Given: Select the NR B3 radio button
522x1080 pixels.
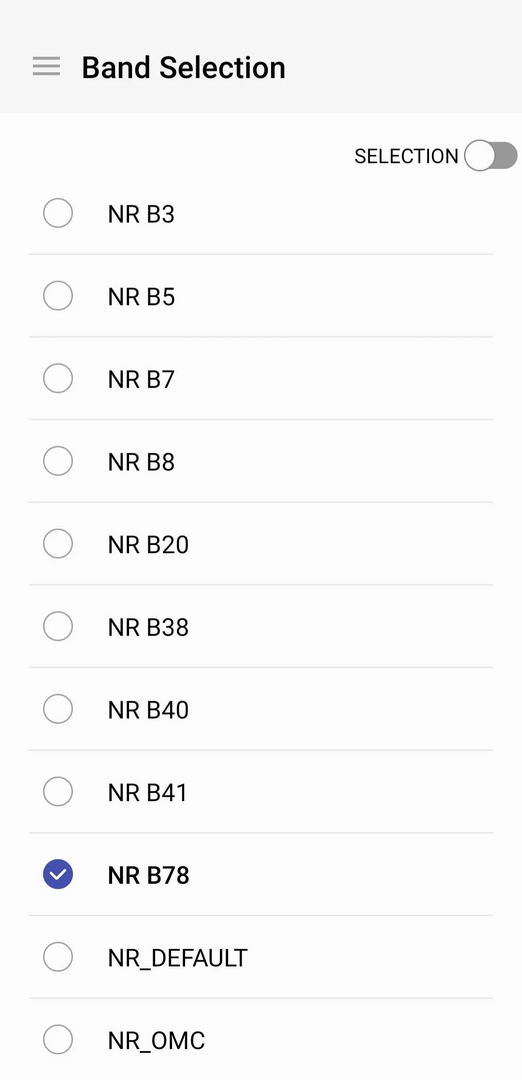Looking at the screenshot, I should click(x=58, y=213).
